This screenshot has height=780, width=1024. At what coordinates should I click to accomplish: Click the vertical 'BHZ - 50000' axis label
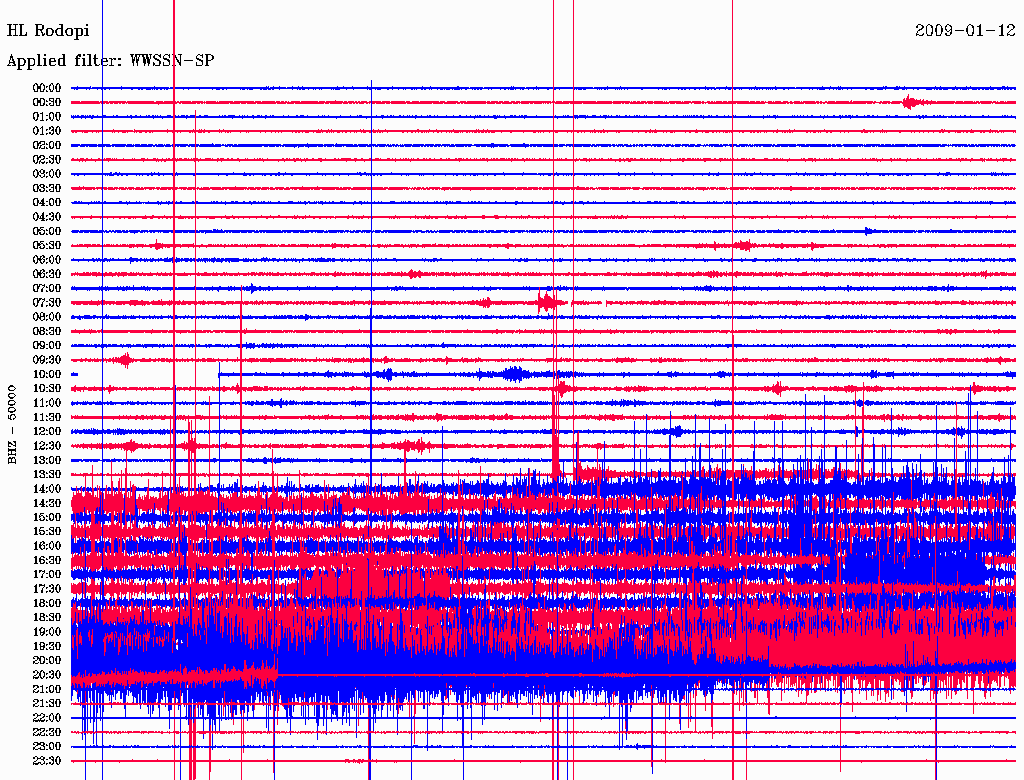coord(12,425)
